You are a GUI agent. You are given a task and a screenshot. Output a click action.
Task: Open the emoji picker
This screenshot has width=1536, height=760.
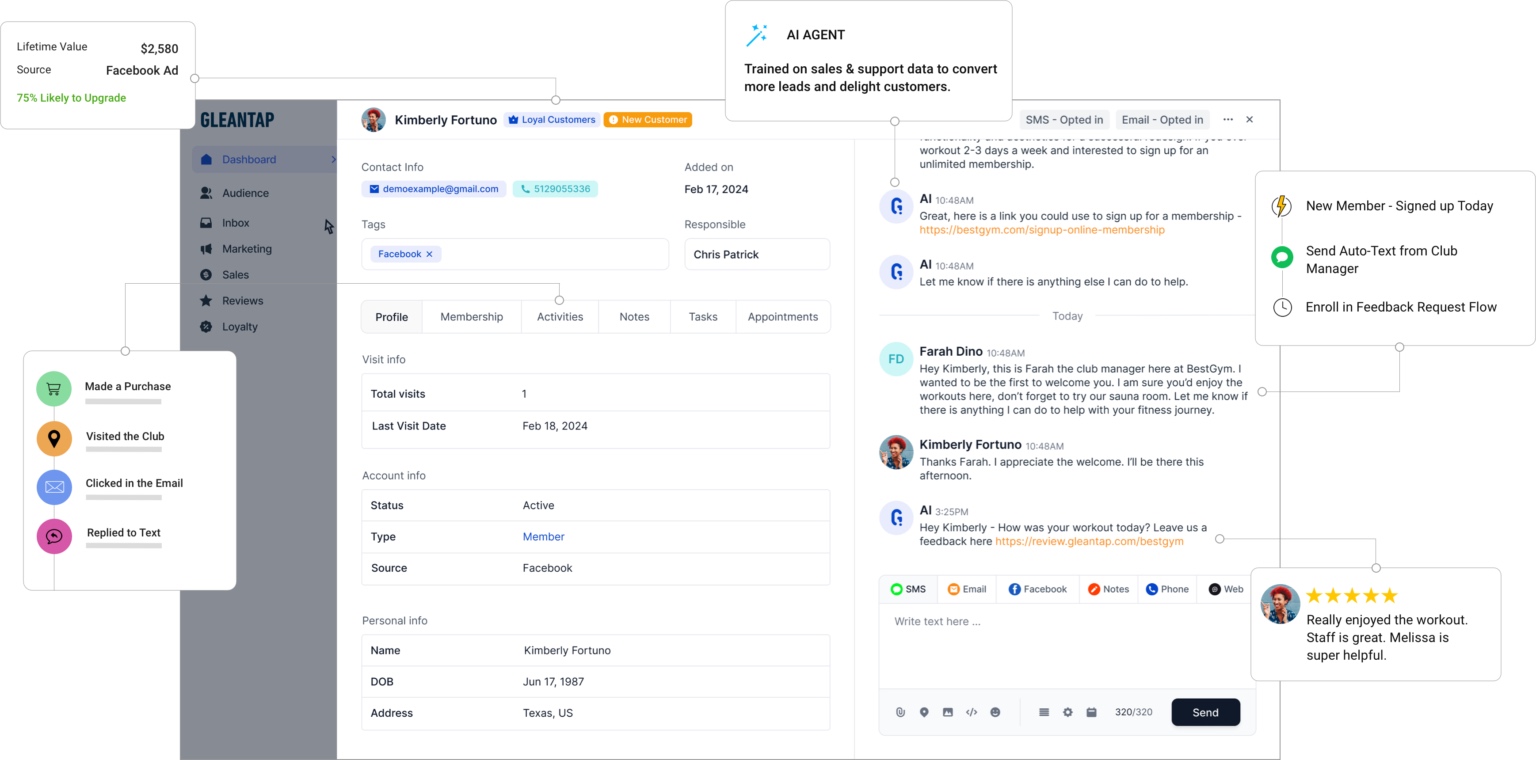tap(995, 712)
